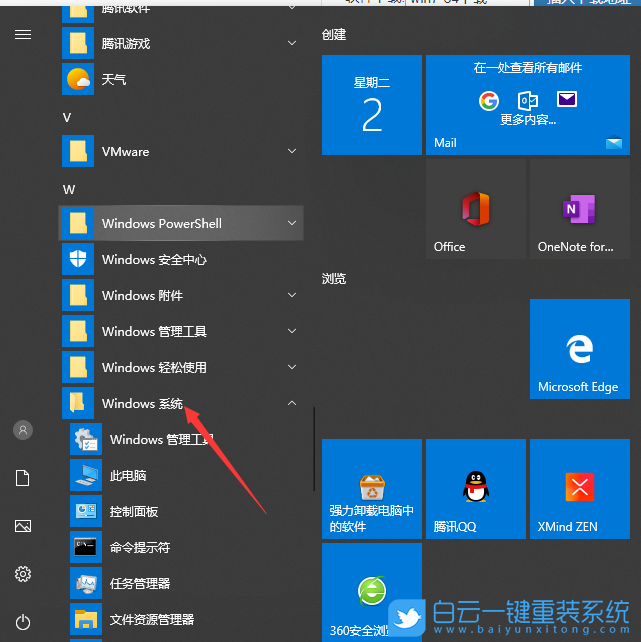Open Pictures from the sidebar
Viewport: 641px width, 642px height.
point(23,526)
